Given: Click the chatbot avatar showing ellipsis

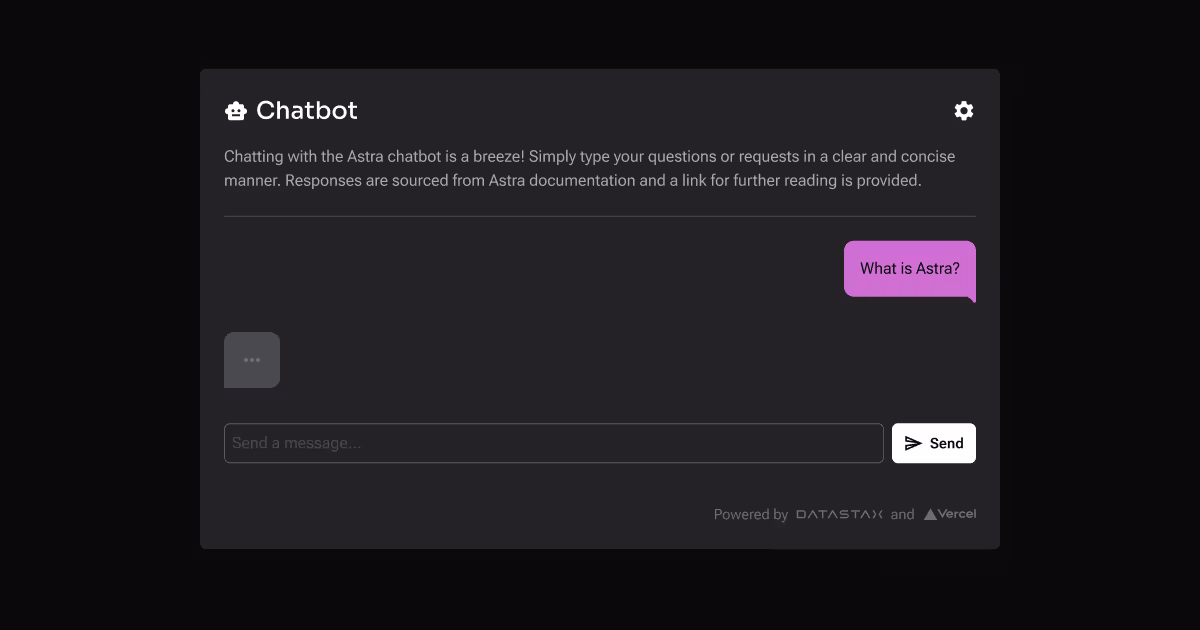Looking at the screenshot, I should coord(252,359).
